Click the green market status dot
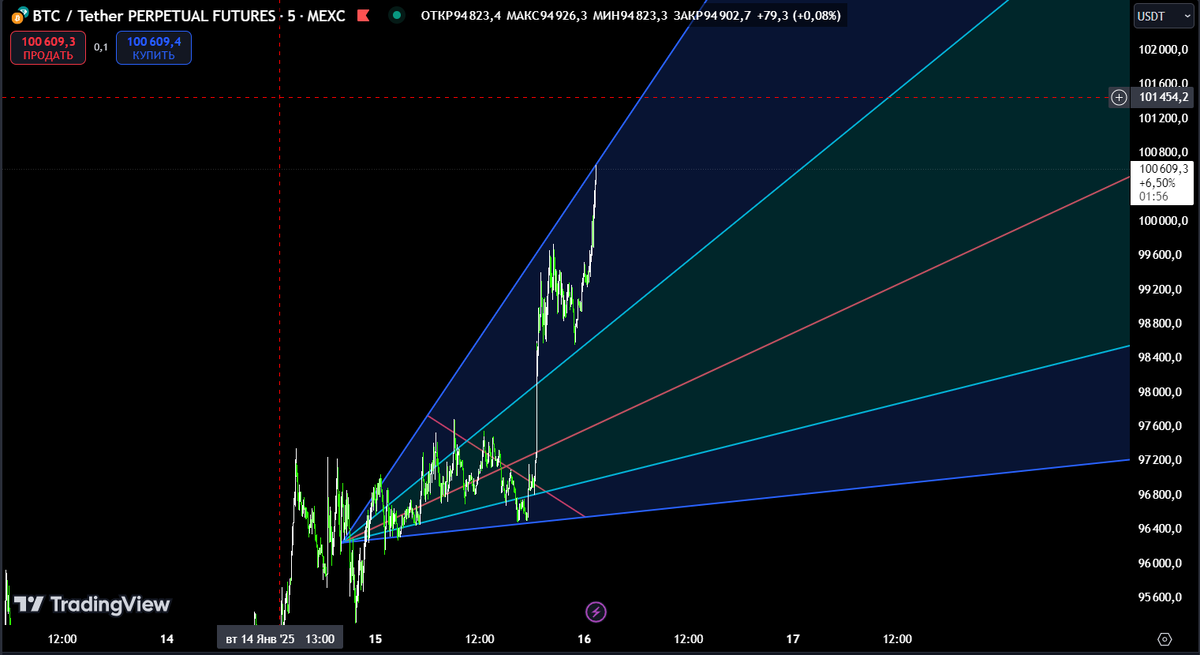This screenshot has width=1200, height=655. 399,16
